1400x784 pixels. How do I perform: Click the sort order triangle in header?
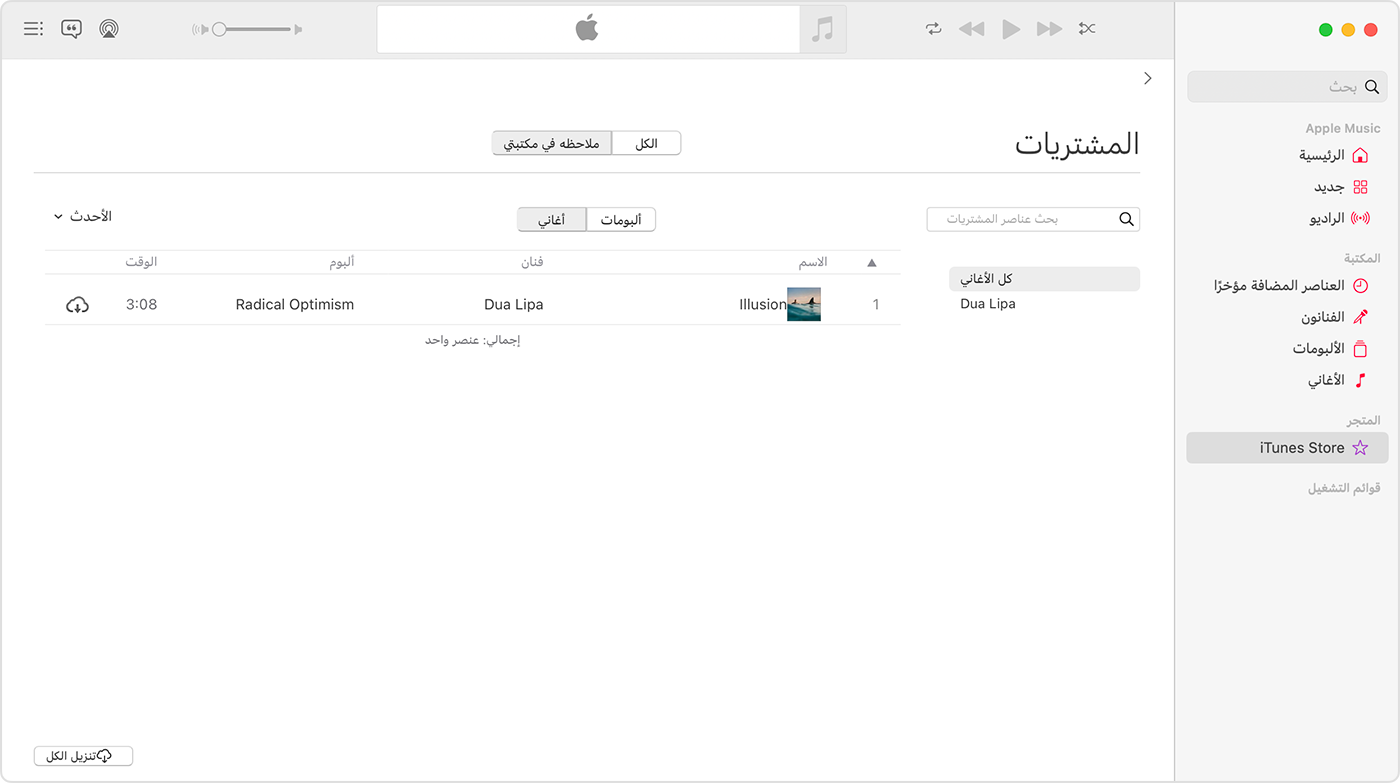[x=871, y=263]
